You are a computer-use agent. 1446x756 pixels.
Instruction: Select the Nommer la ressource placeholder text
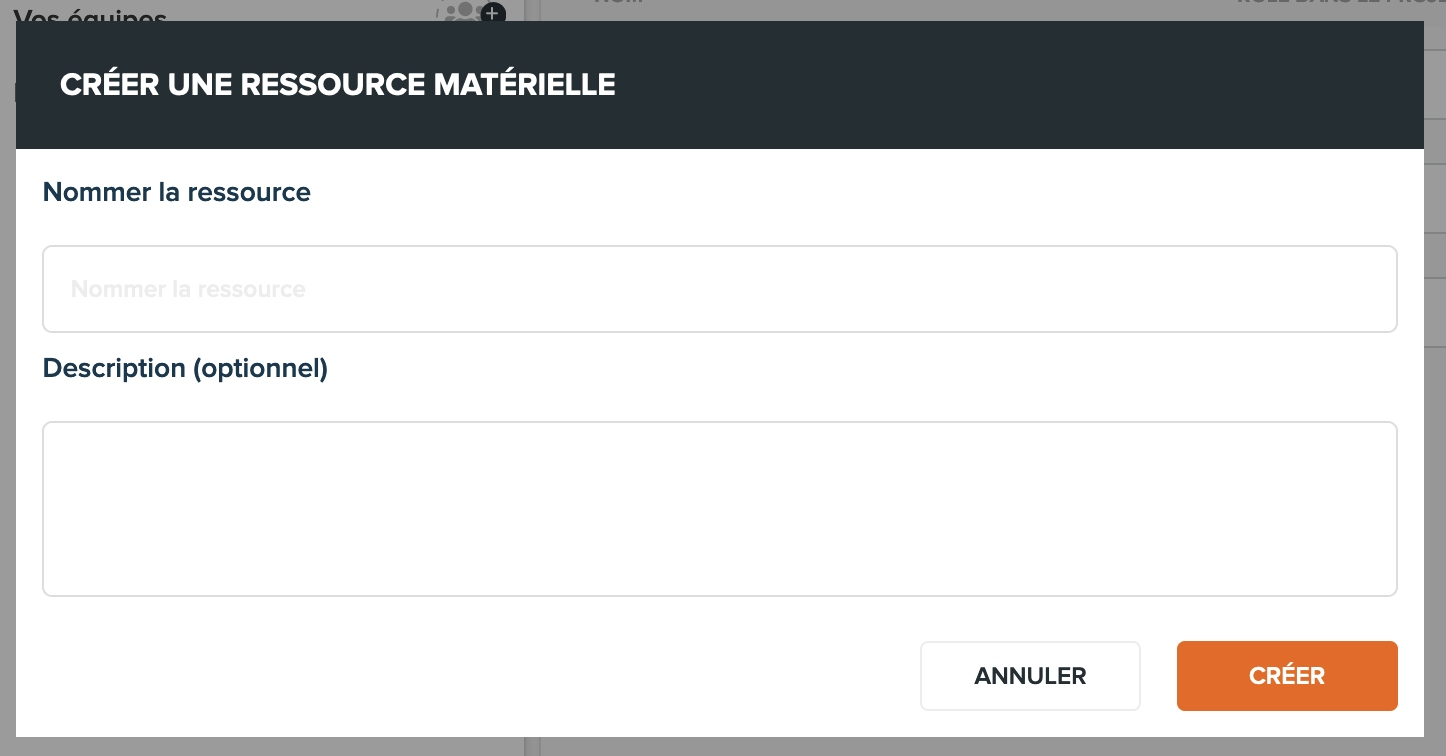tap(188, 289)
